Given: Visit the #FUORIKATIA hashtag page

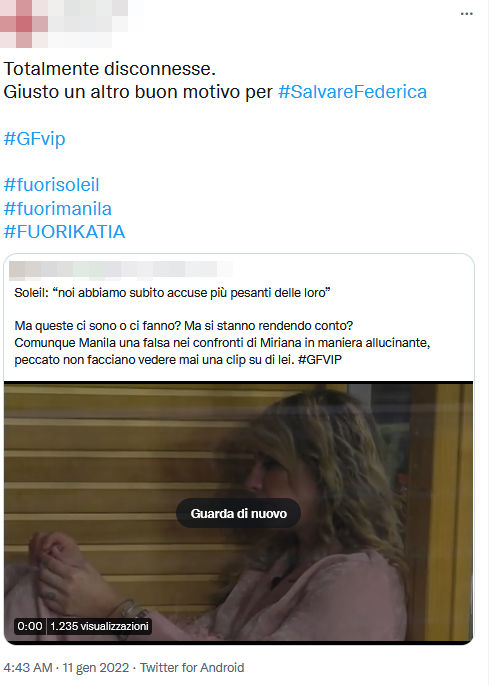Looking at the screenshot, I should [x=65, y=232].
